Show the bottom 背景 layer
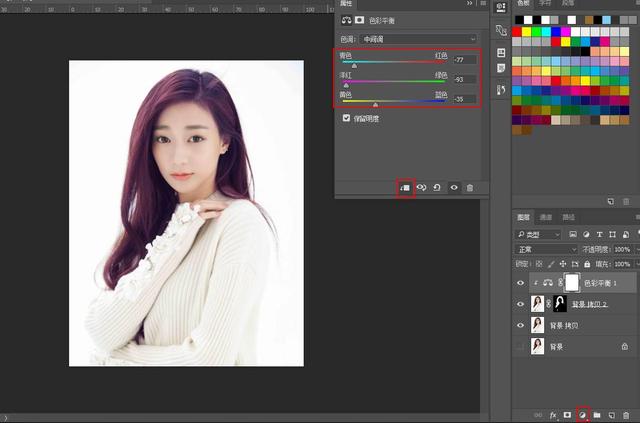 tap(519, 346)
